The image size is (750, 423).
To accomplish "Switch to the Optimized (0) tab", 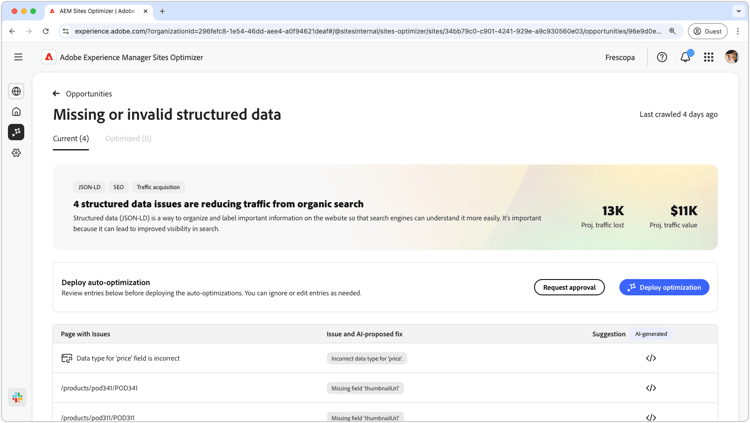I will click(128, 139).
